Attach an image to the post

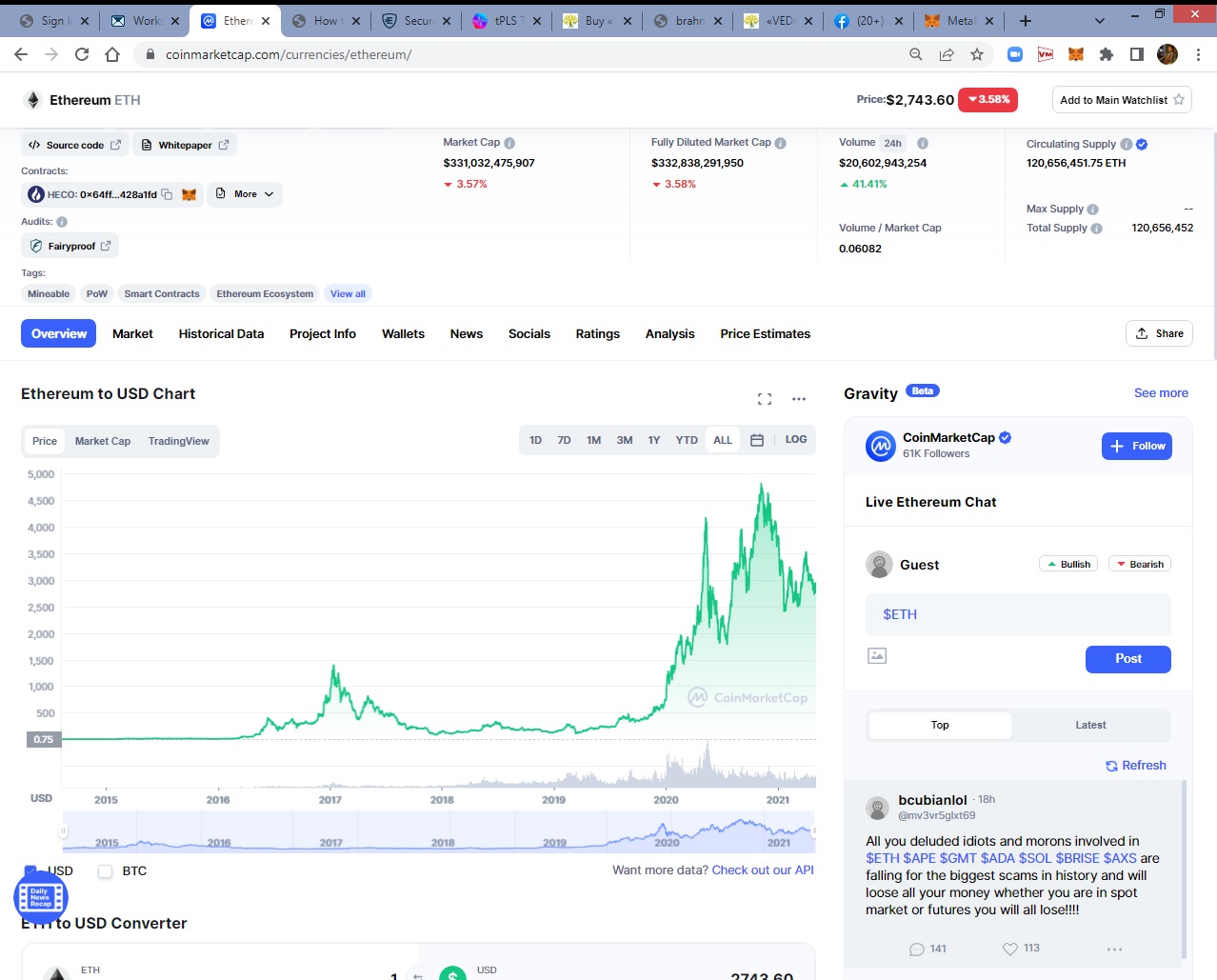(877, 656)
